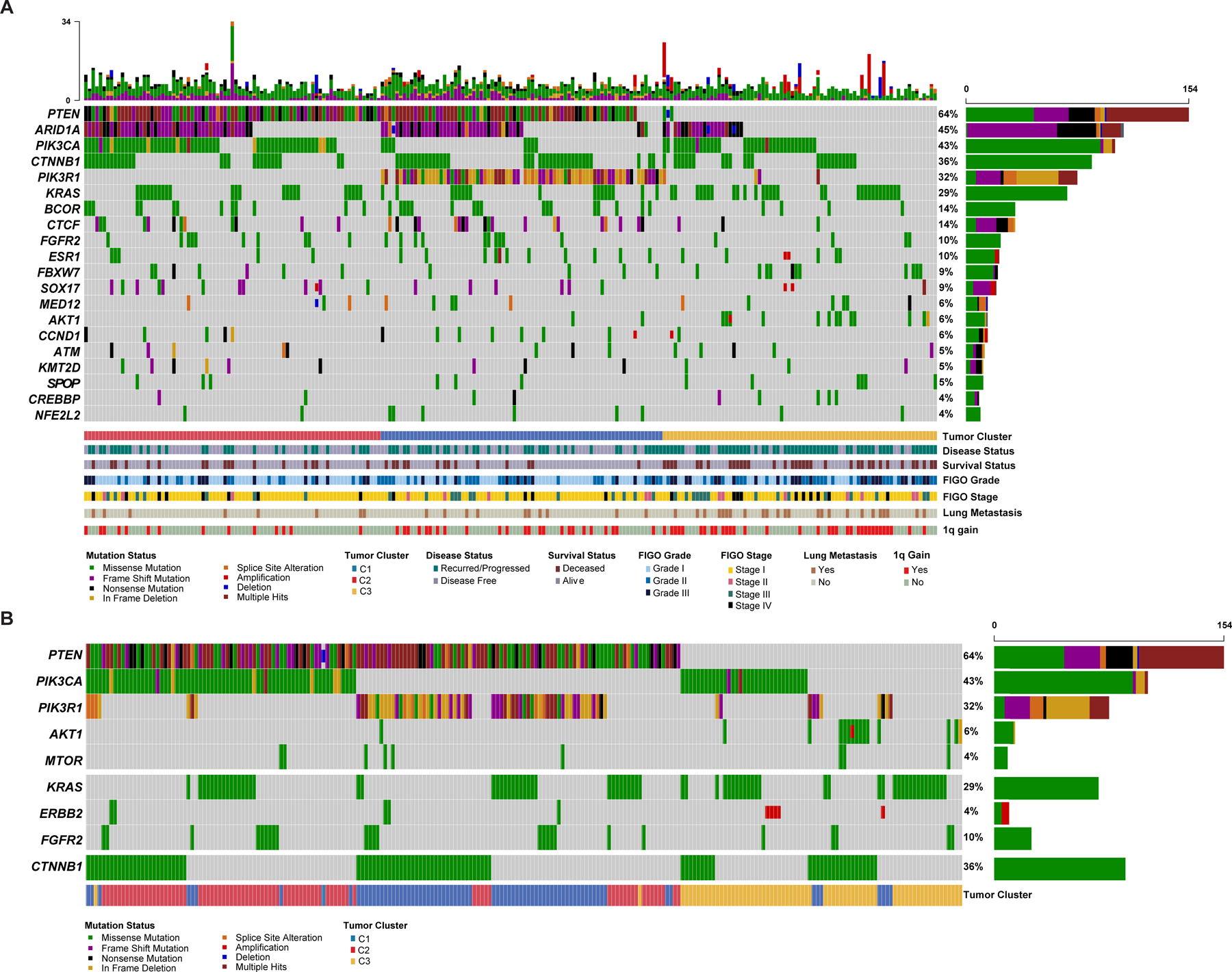
Task: Click the panel B letter label
Action: [x=7, y=618]
